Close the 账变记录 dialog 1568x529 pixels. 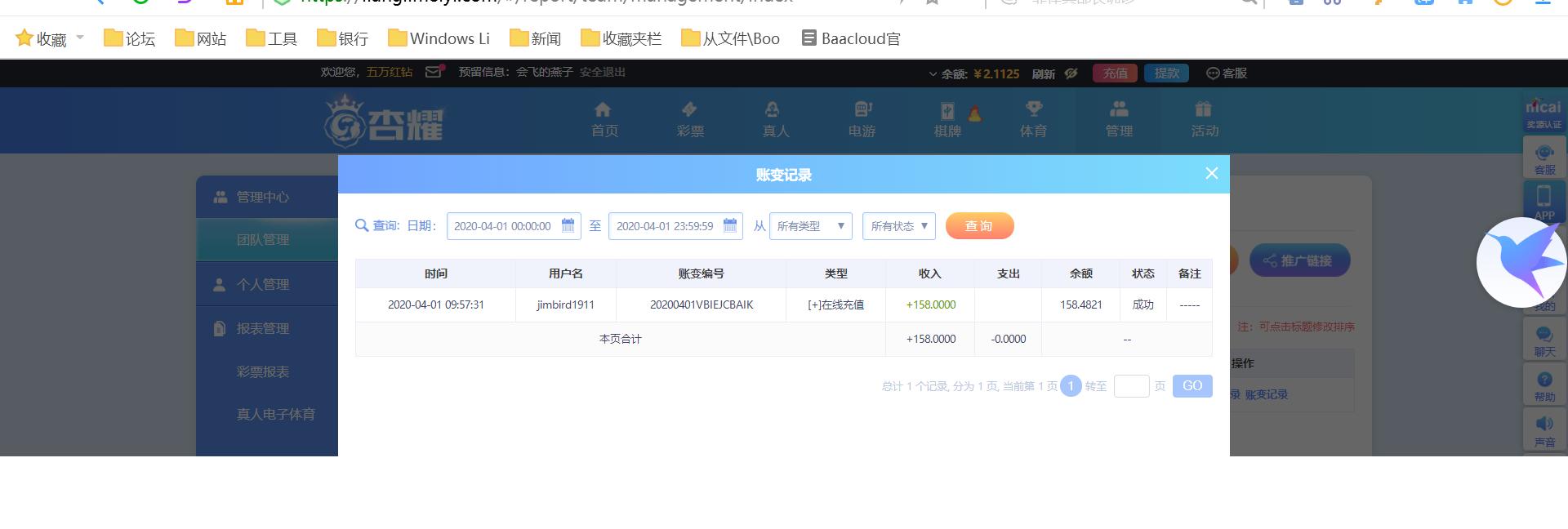tap(1212, 173)
